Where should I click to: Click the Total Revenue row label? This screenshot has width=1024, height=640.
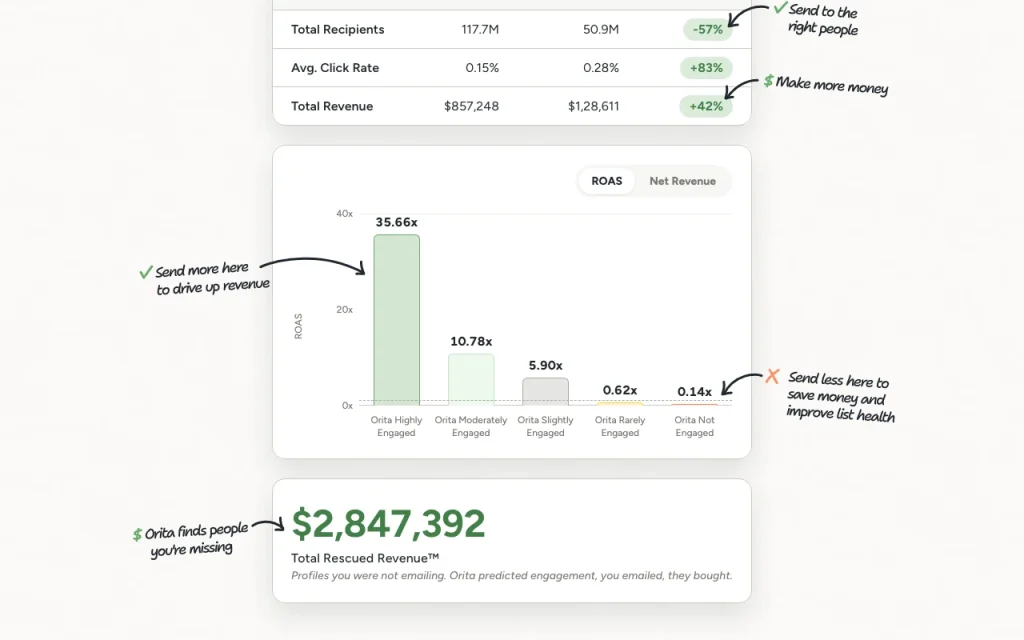coord(332,106)
